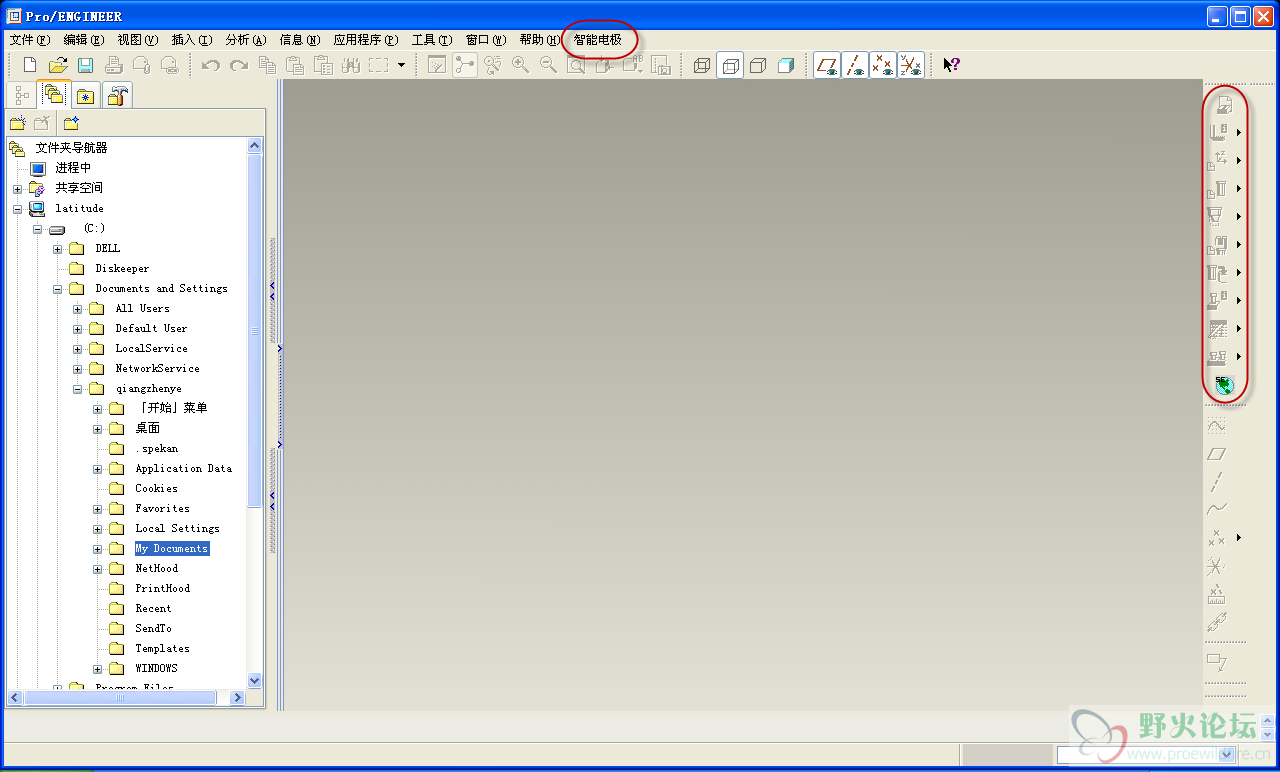Select the Templates folder
1280x772 pixels.
point(162,648)
